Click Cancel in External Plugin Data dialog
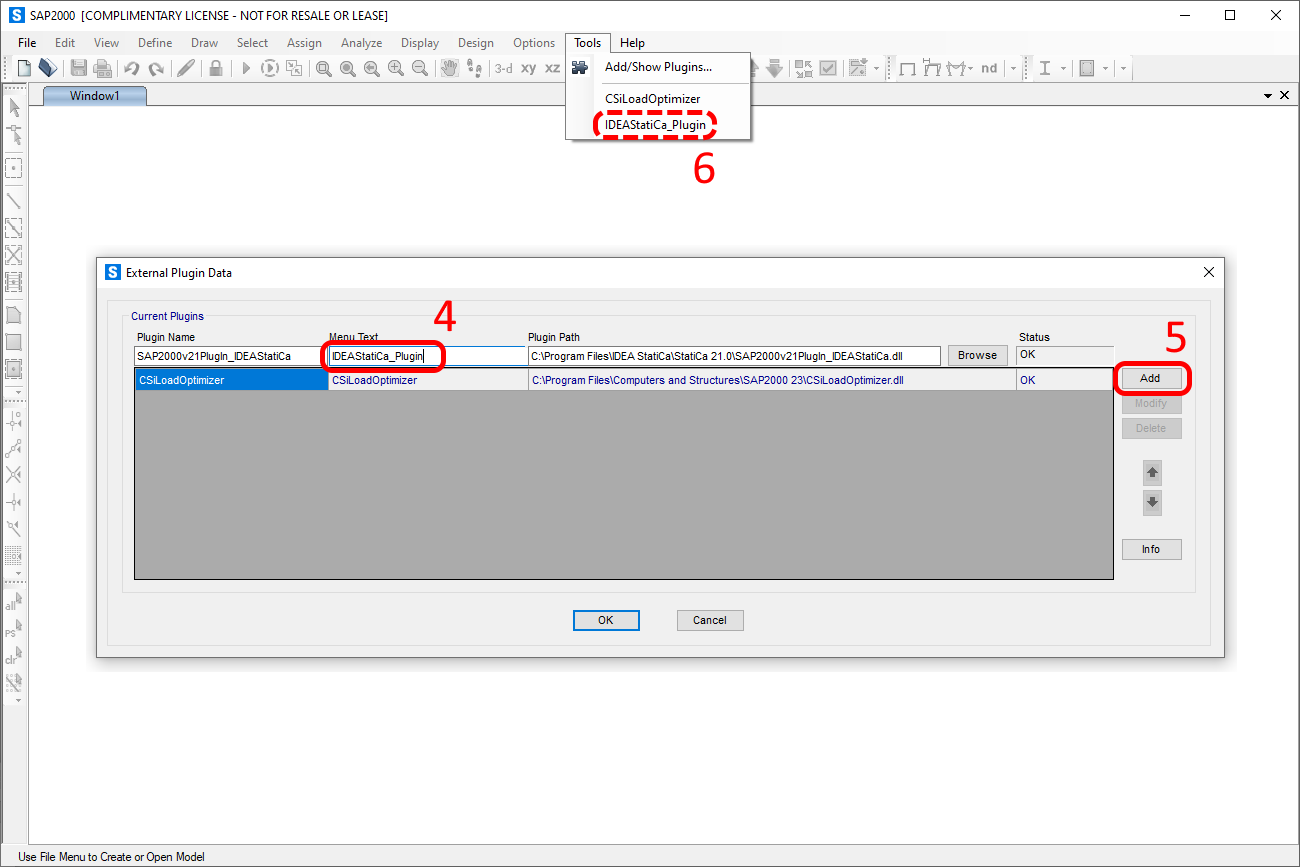The height and width of the screenshot is (867, 1300). point(710,620)
